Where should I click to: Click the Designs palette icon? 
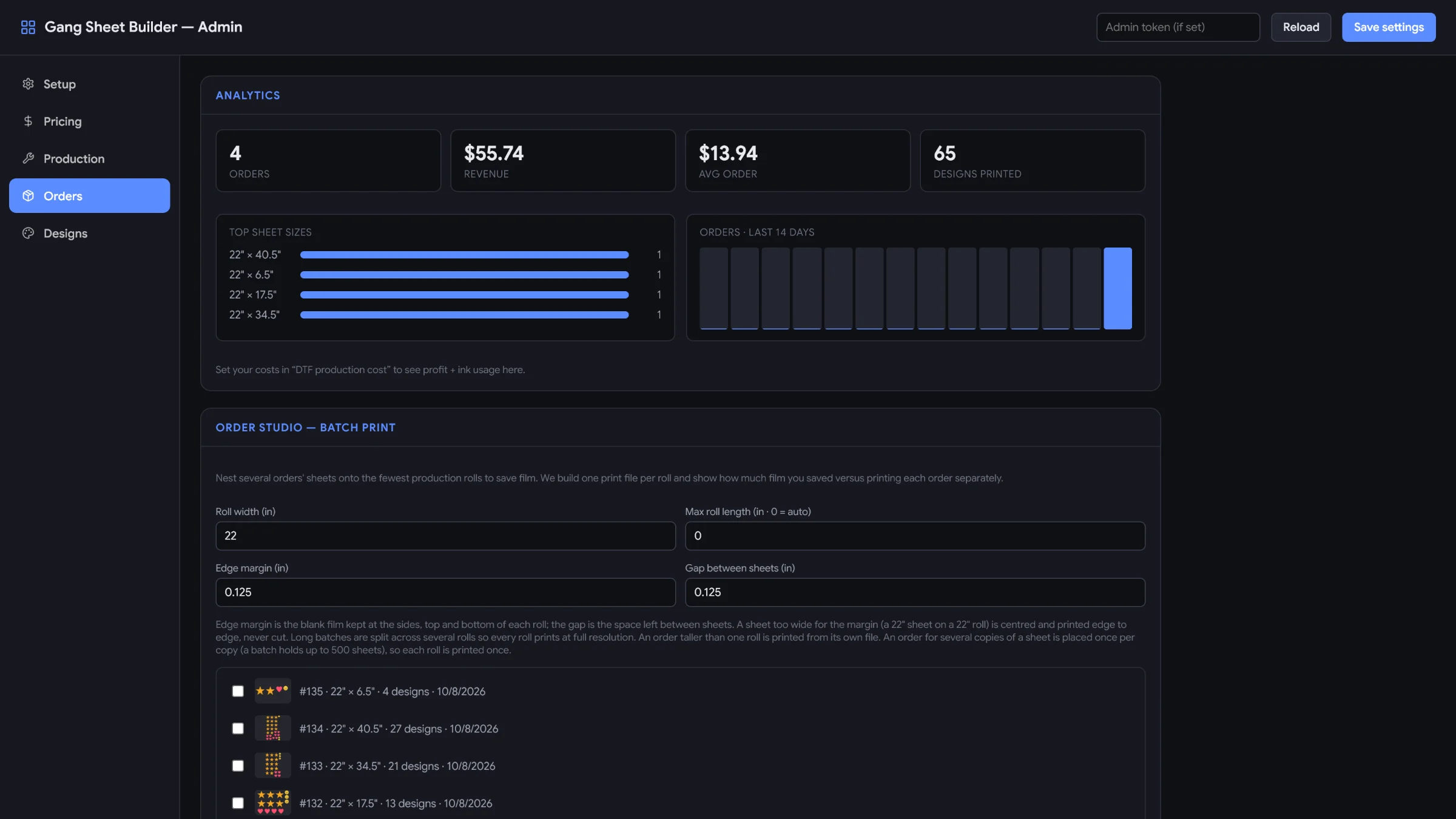[x=28, y=233]
